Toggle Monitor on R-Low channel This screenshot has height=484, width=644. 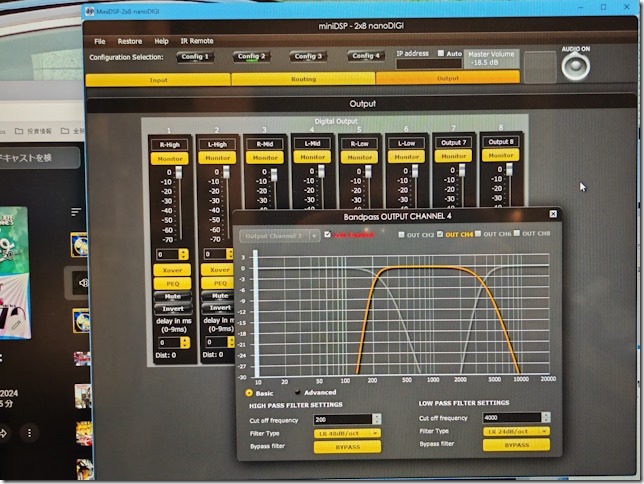click(360, 157)
